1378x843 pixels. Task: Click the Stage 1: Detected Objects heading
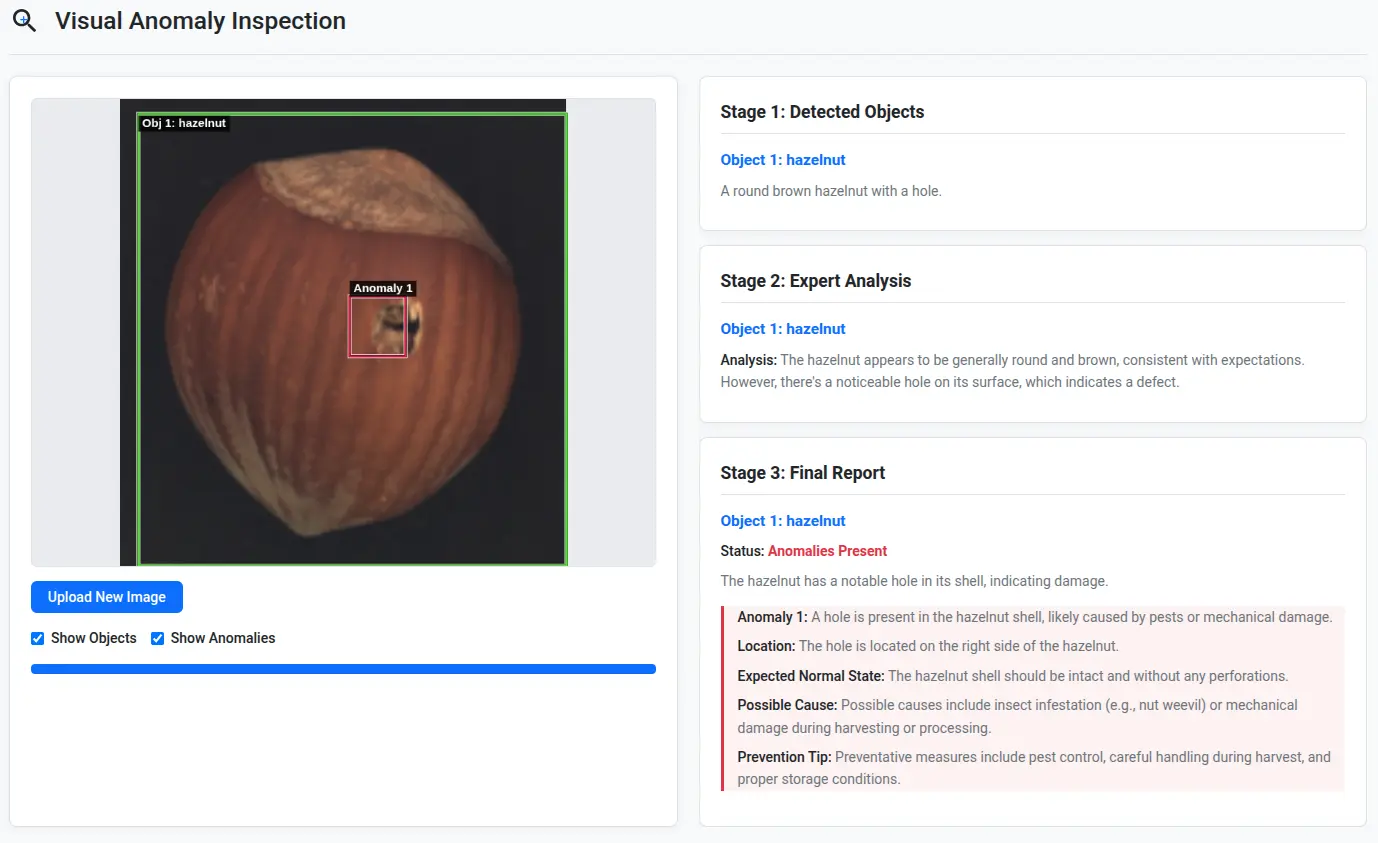pos(822,112)
